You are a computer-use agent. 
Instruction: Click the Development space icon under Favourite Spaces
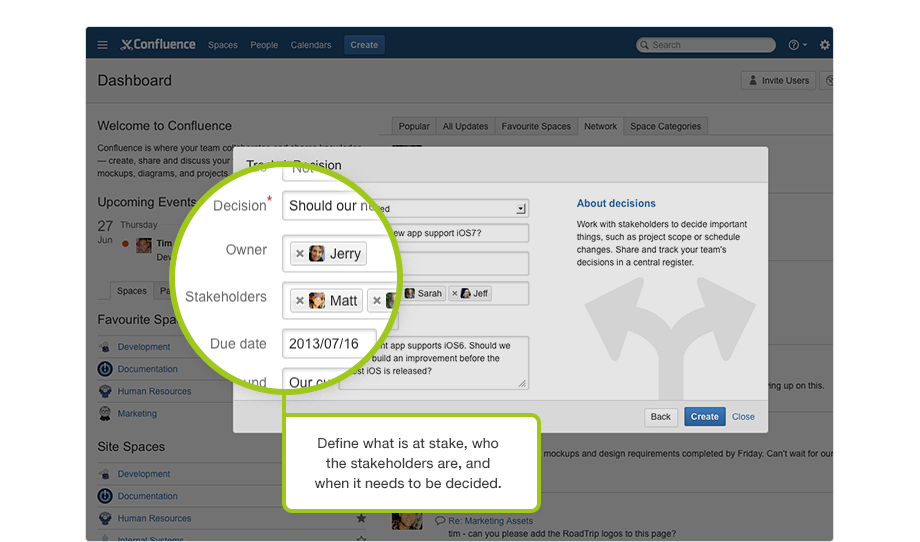coord(105,347)
